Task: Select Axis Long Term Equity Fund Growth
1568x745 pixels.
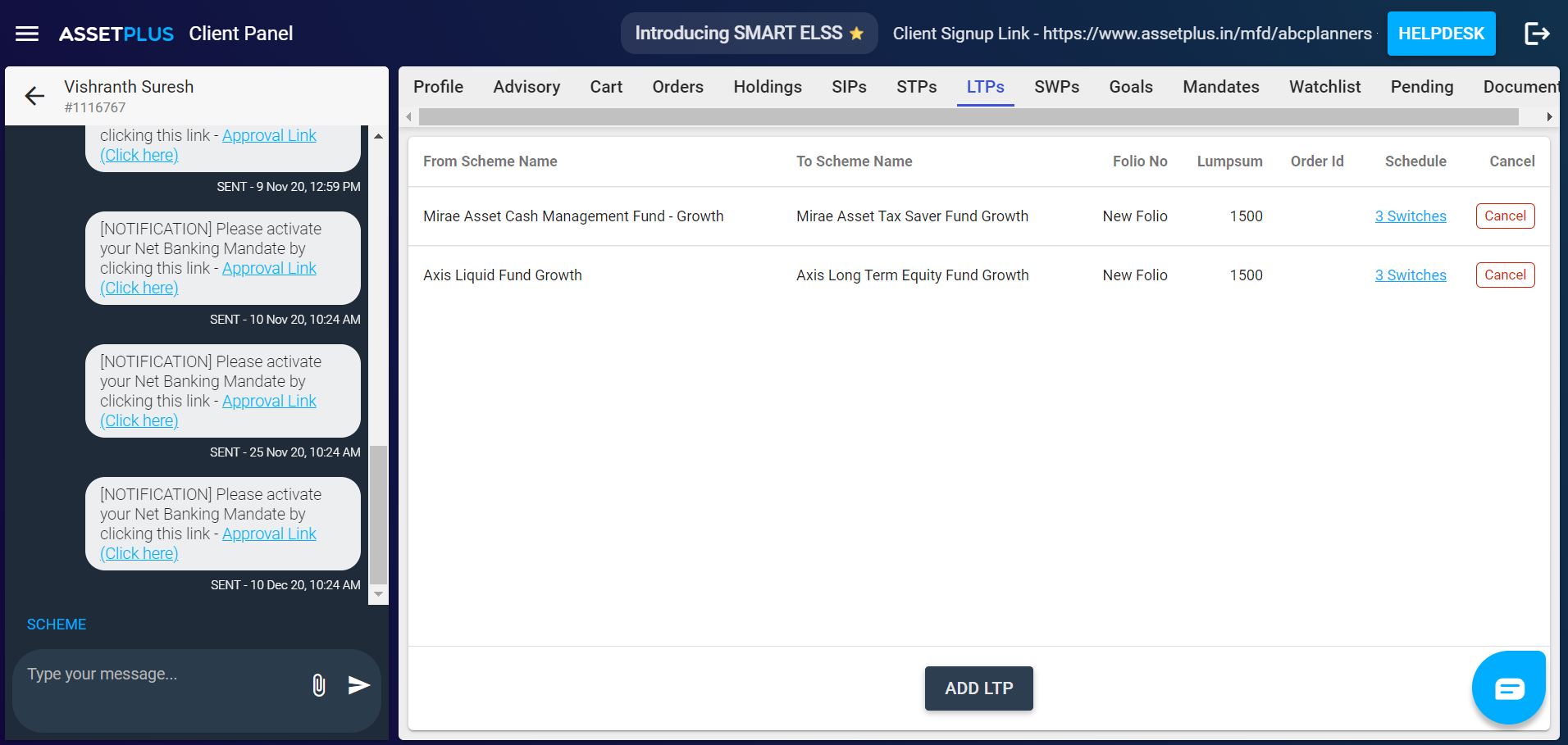Action: click(912, 275)
